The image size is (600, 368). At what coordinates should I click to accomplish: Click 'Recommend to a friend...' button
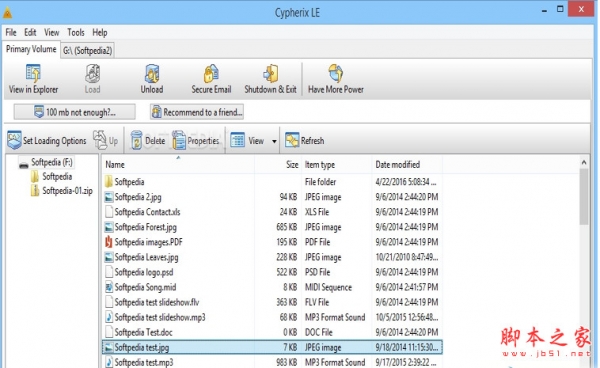(197, 112)
